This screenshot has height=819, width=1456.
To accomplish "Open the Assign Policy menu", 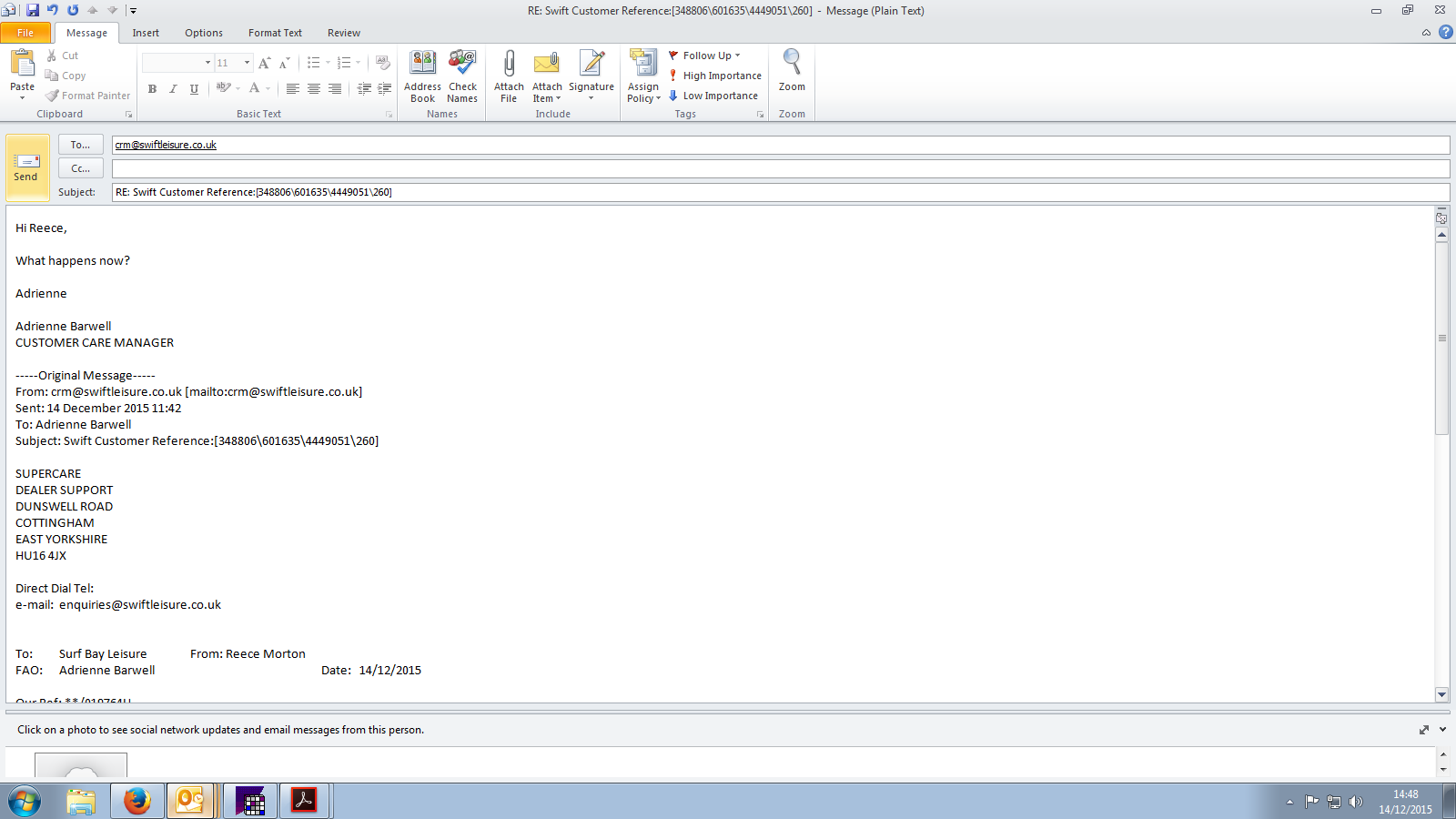I will coord(643,76).
